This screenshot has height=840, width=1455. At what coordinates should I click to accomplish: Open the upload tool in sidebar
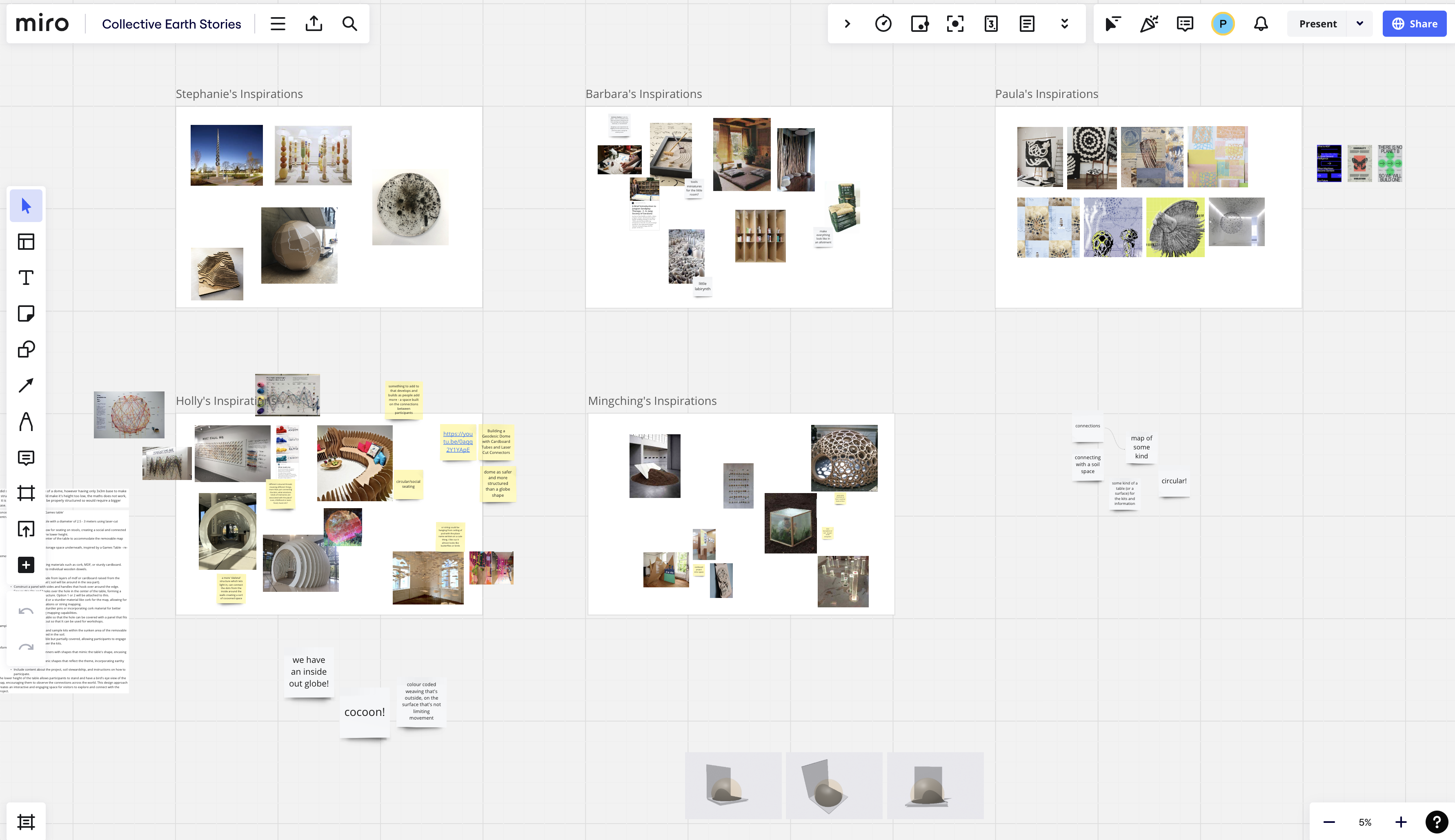click(26, 529)
